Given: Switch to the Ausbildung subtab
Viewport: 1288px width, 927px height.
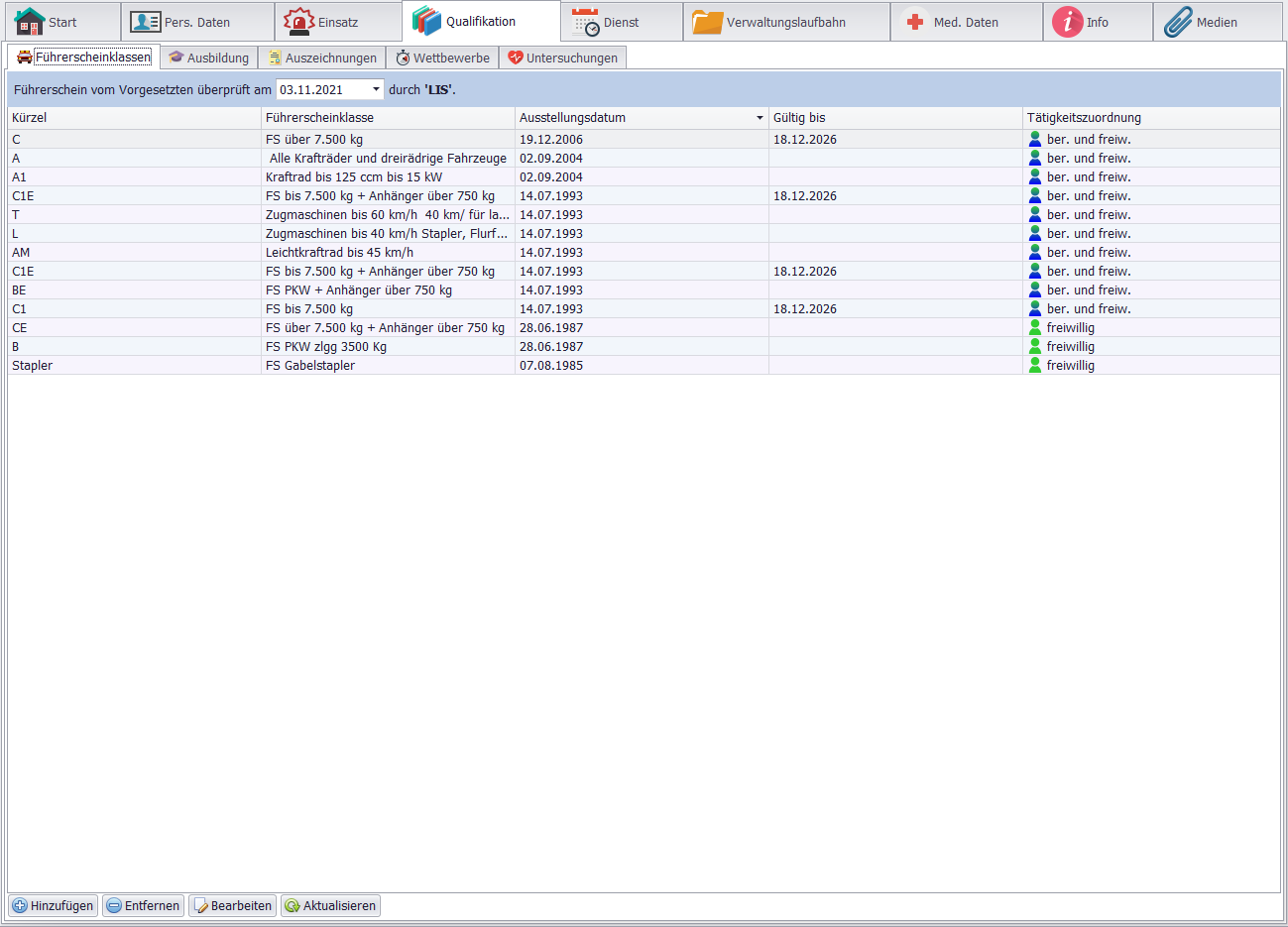Looking at the screenshot, I should 209,58.
